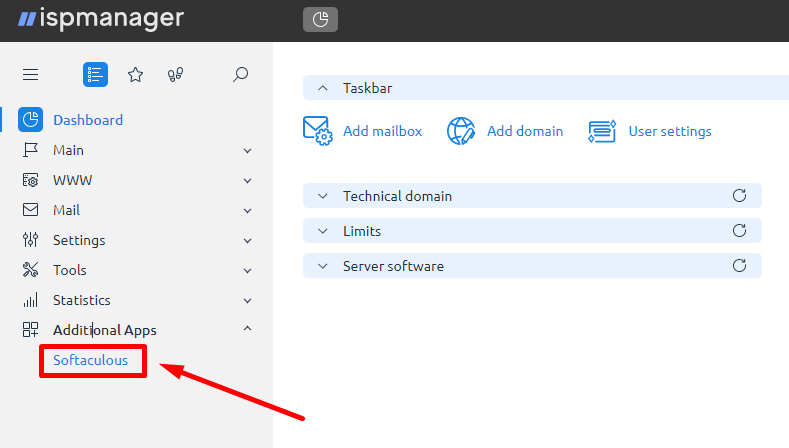Open Softaculous link

click(91, 360)
